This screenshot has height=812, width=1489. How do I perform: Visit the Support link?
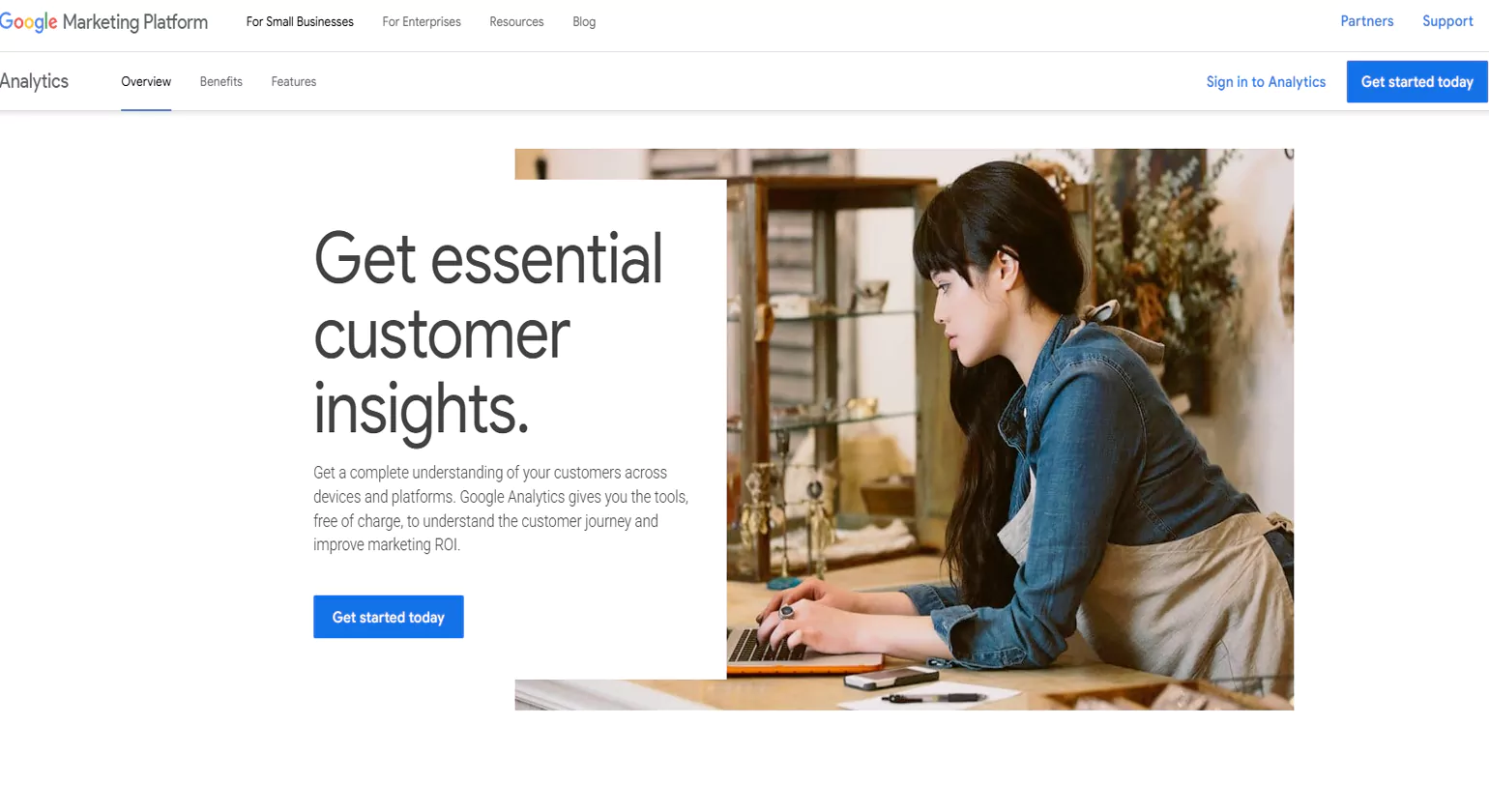[1447, 21]
